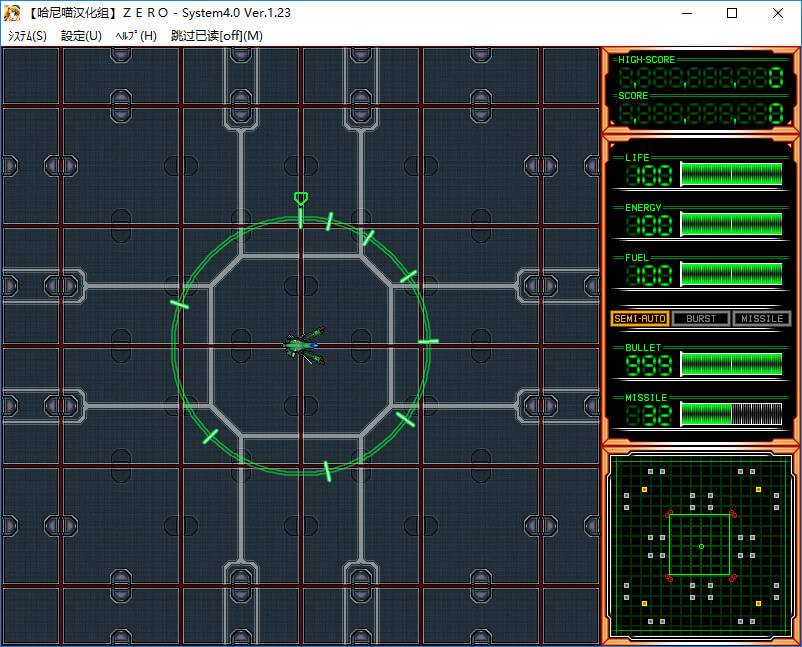This screenshot has height=647, width=802.
Task: Click the top-left yellow marker on the minimap
Action: click(644, 490)
